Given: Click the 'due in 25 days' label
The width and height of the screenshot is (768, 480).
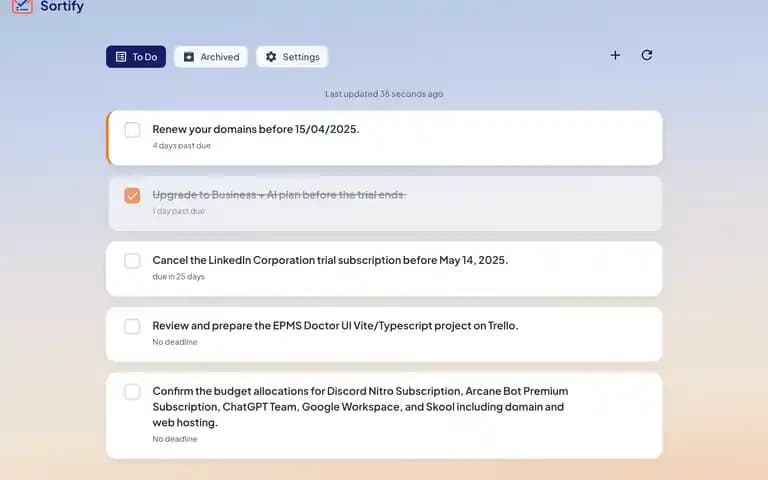Looking at the screenshot, I should pos(178,276).
